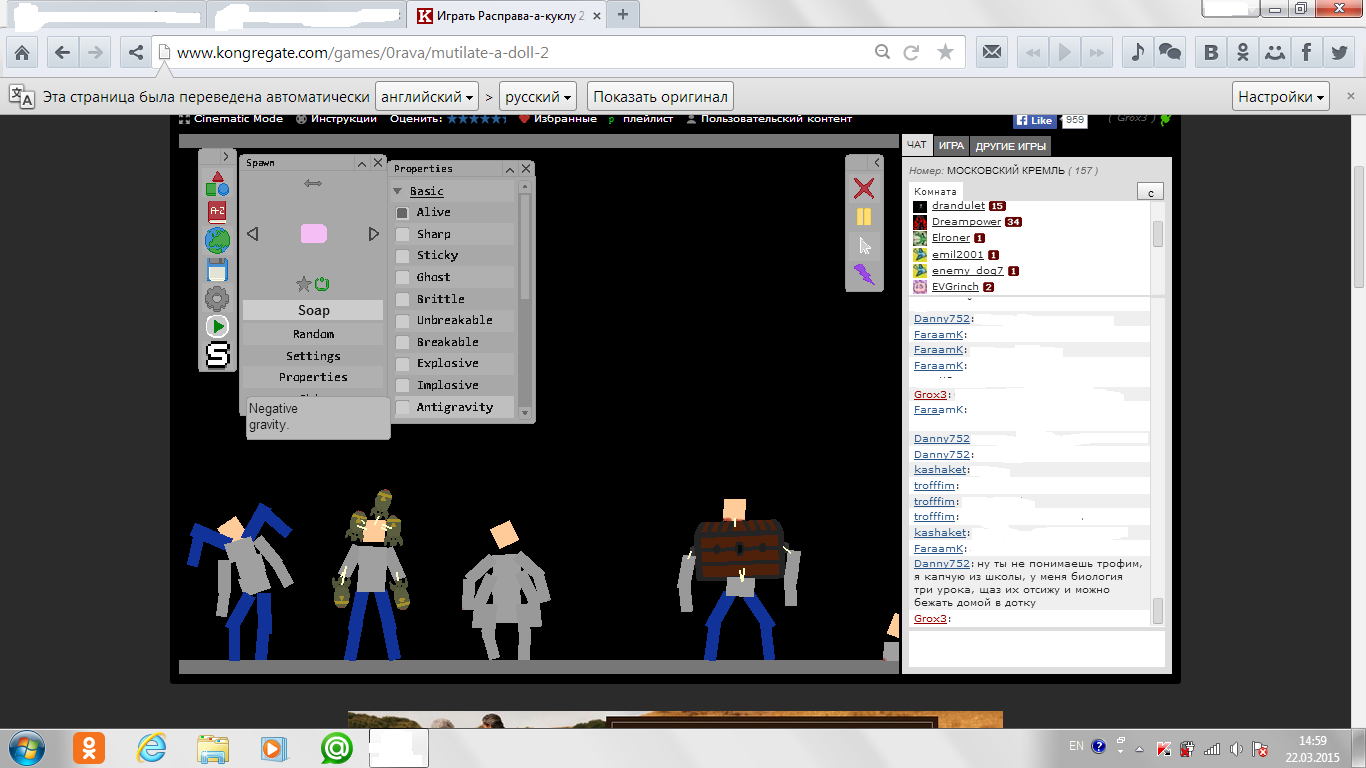Enable the Implosive checkbox
This screenshot has width=1366, height=768.
click(x=402, y=385)
